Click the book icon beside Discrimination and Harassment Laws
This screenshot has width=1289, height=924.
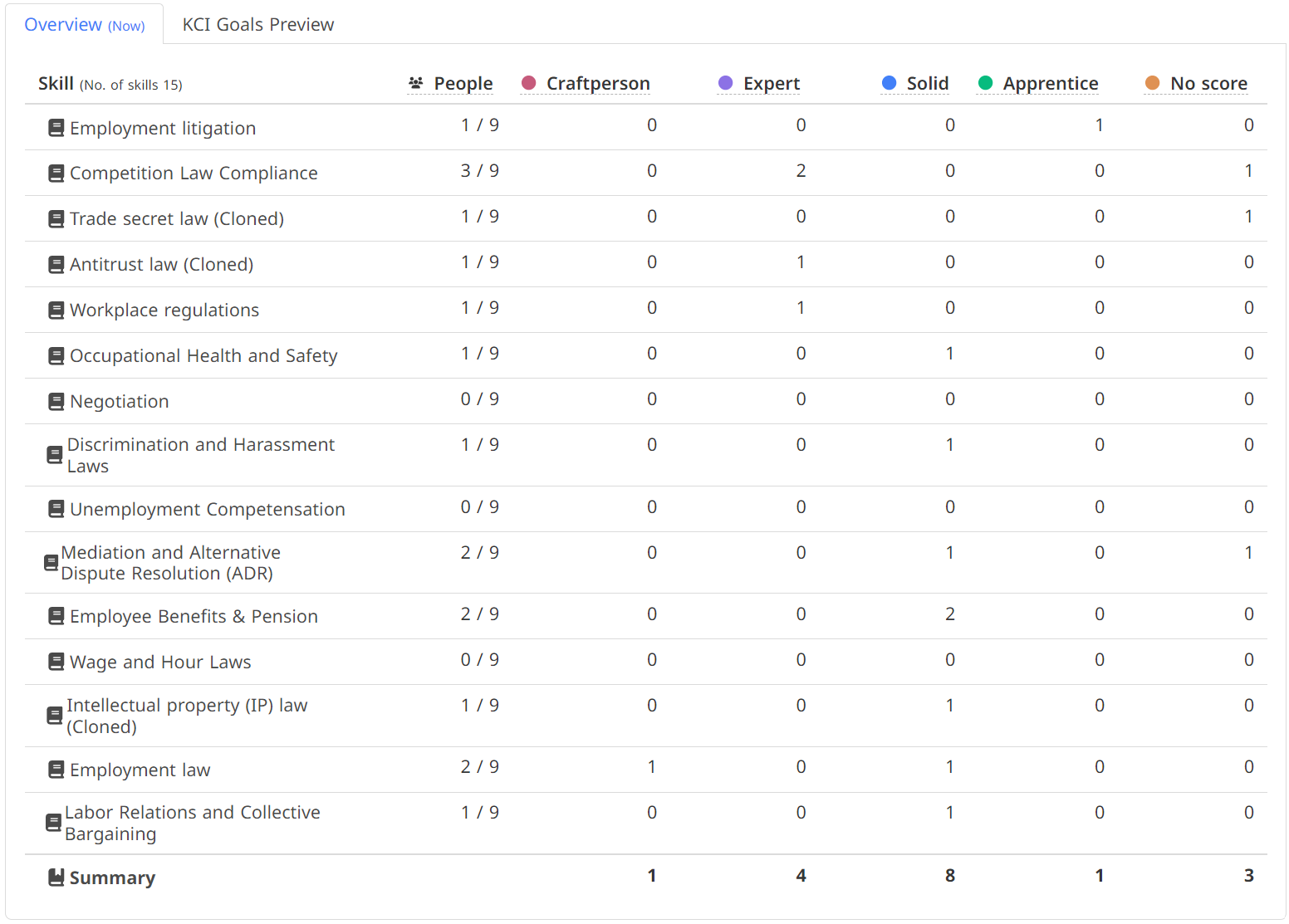(x=54, y=455)
